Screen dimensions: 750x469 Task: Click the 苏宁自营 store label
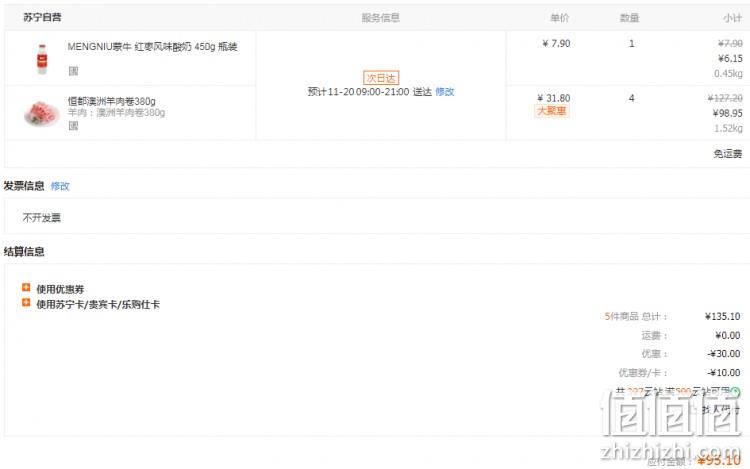pos(42,18)
